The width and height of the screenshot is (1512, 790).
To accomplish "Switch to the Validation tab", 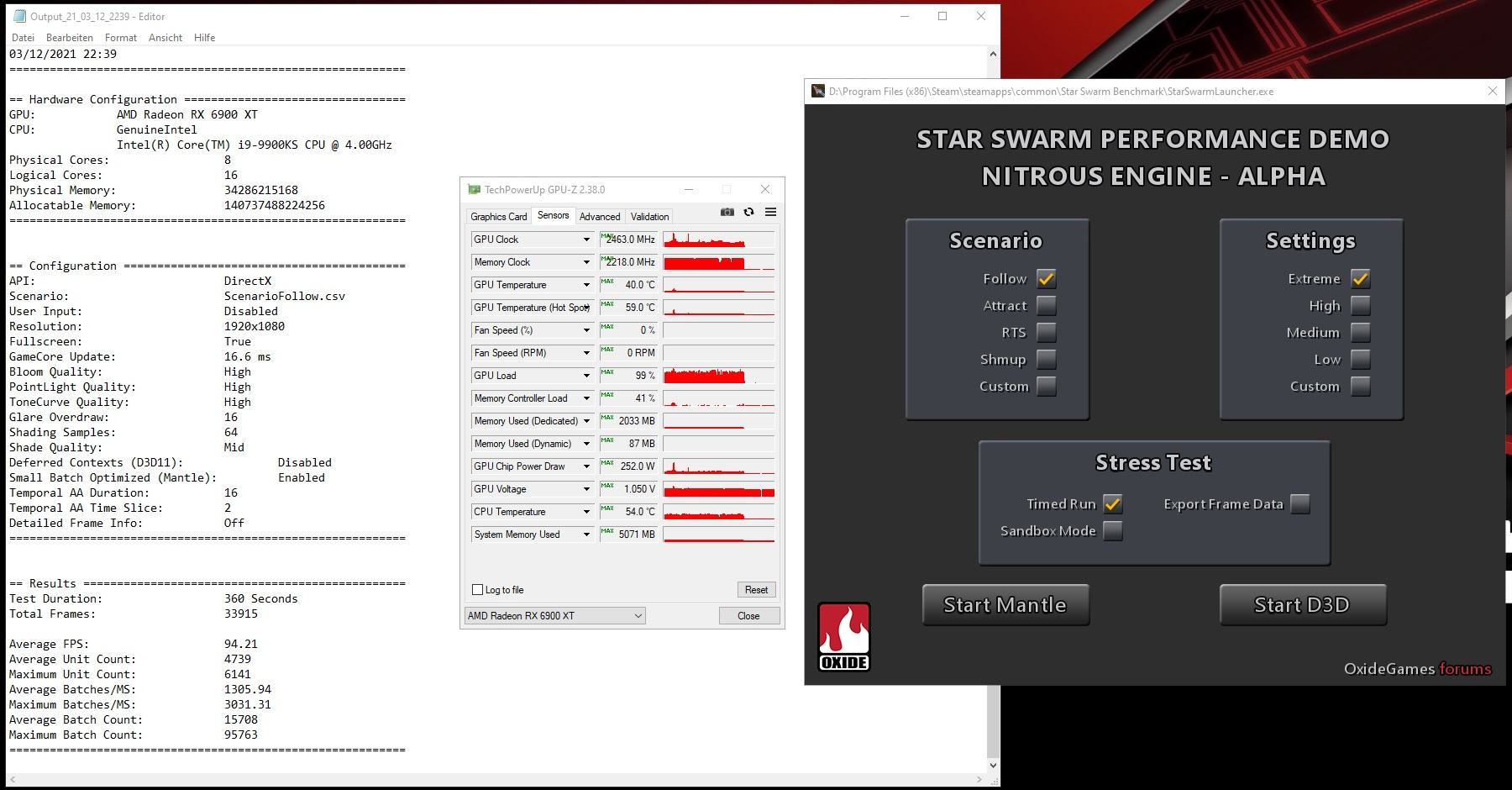I will (650, 217).
